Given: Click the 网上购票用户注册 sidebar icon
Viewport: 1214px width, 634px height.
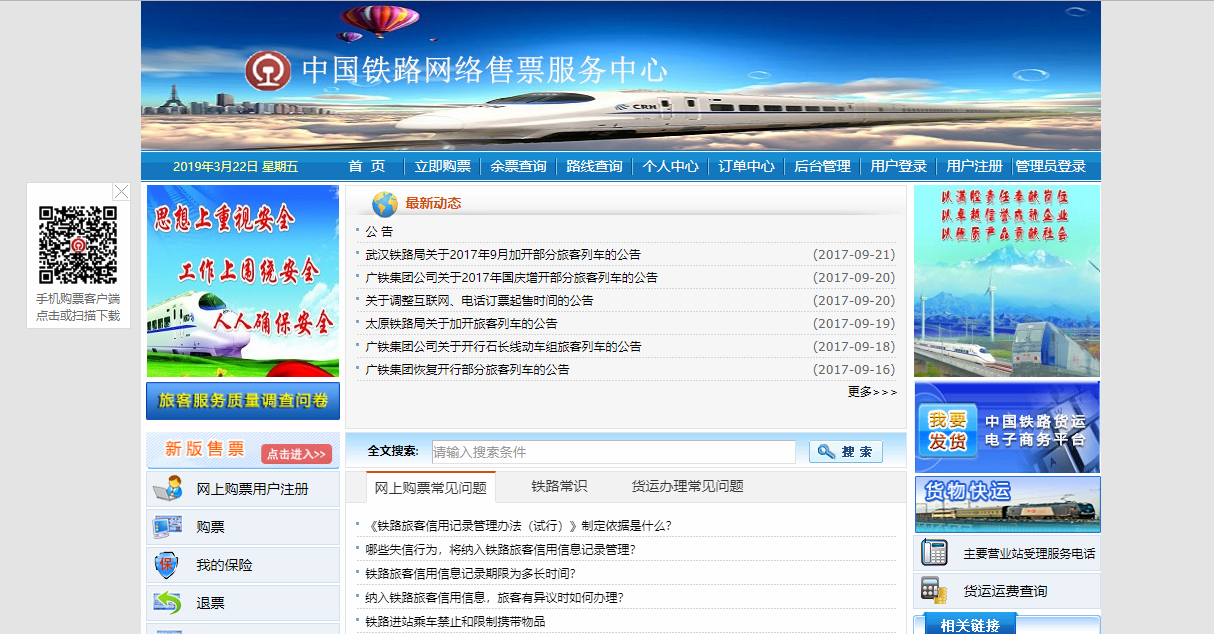Looking at the screenshot, I should 168,489.
